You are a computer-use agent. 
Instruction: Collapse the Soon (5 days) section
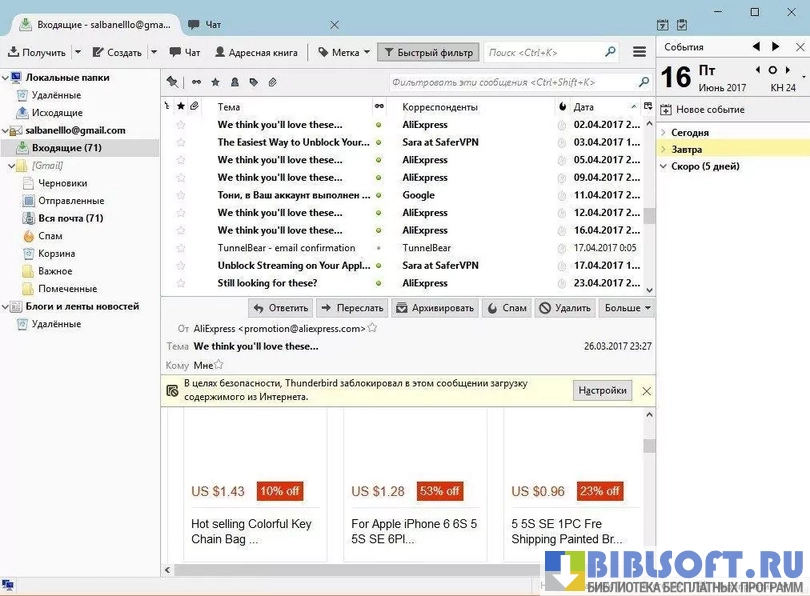(664, 166)
